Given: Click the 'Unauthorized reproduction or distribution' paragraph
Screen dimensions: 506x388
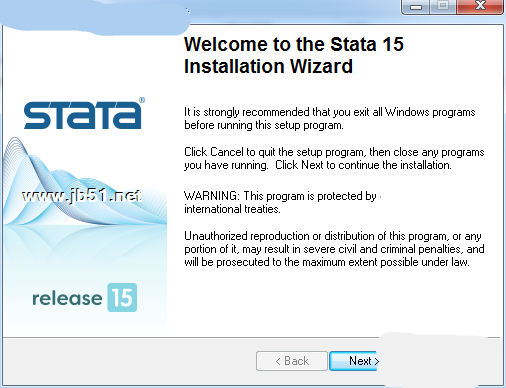Looking at the screenshot, I should [x=334, y=249].
